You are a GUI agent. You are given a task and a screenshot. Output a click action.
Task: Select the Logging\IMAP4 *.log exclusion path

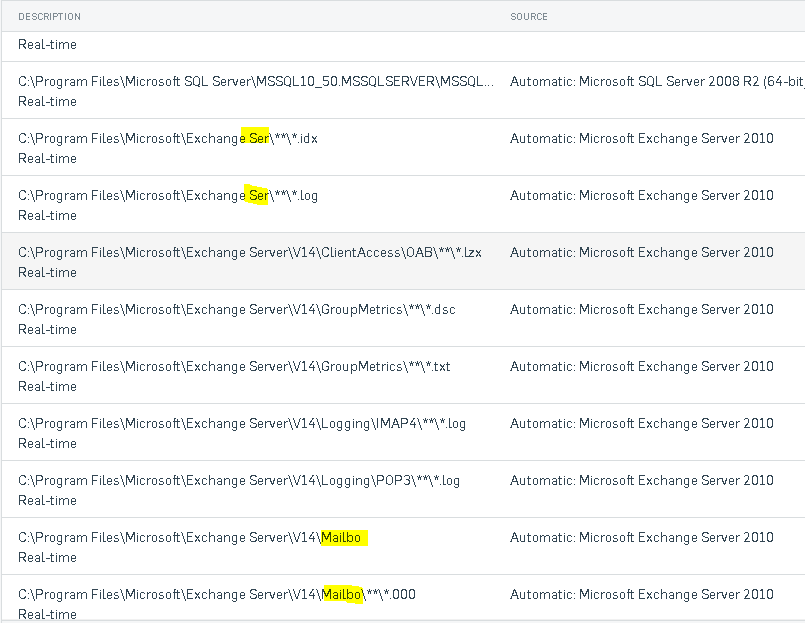click(242, 424)
